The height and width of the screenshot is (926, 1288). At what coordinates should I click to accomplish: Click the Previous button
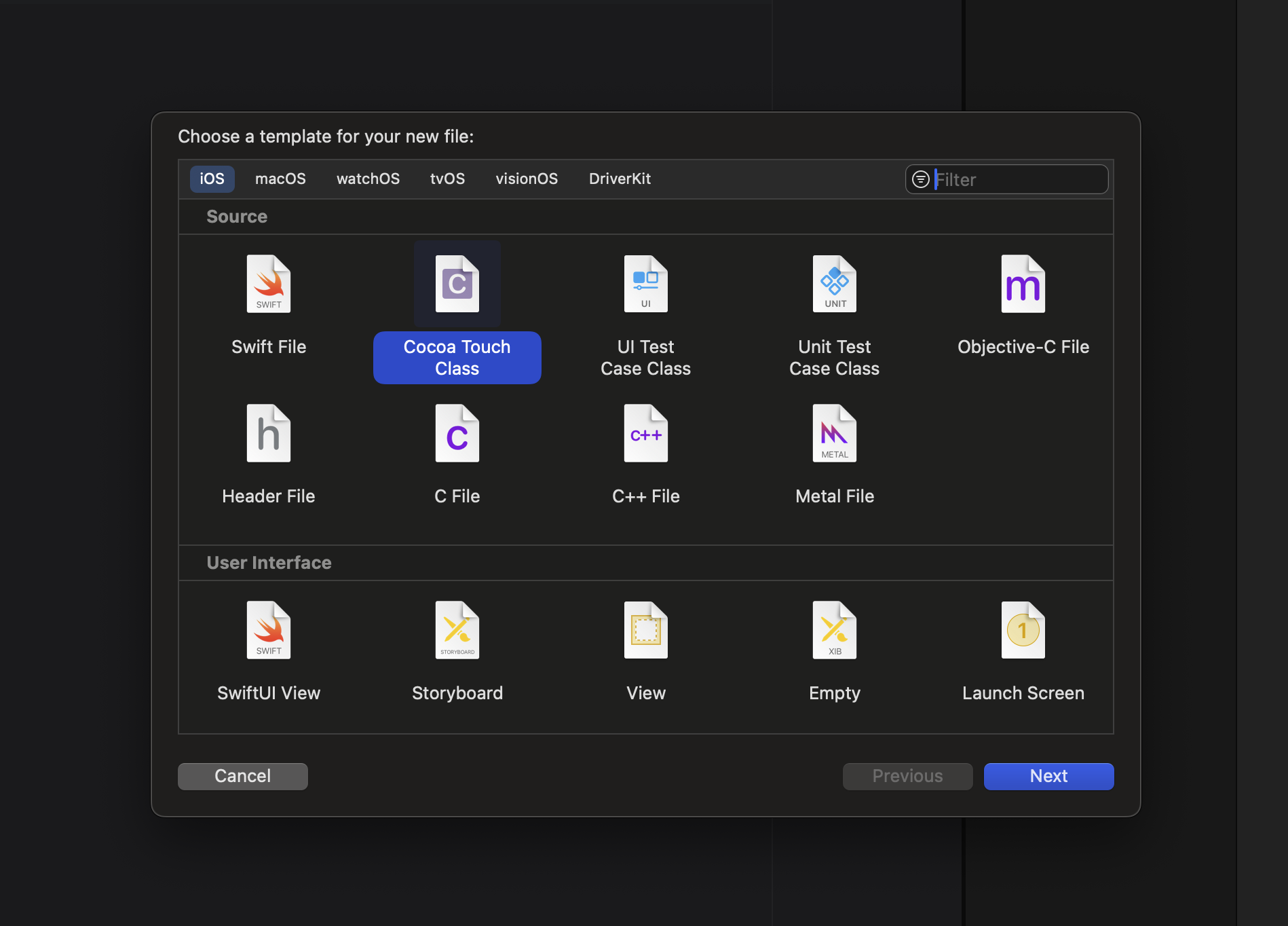[x=908, y=776]
